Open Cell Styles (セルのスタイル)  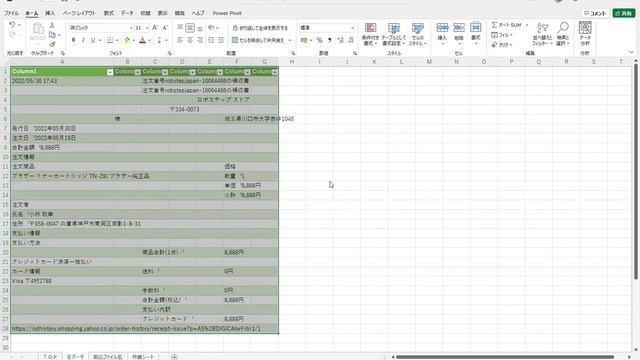[417, 34]
